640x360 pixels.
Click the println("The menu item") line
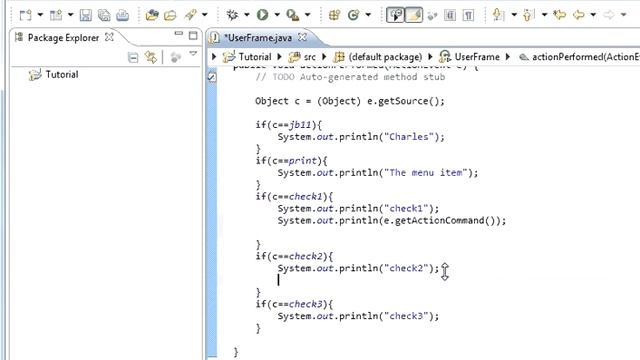pos(378,173)
